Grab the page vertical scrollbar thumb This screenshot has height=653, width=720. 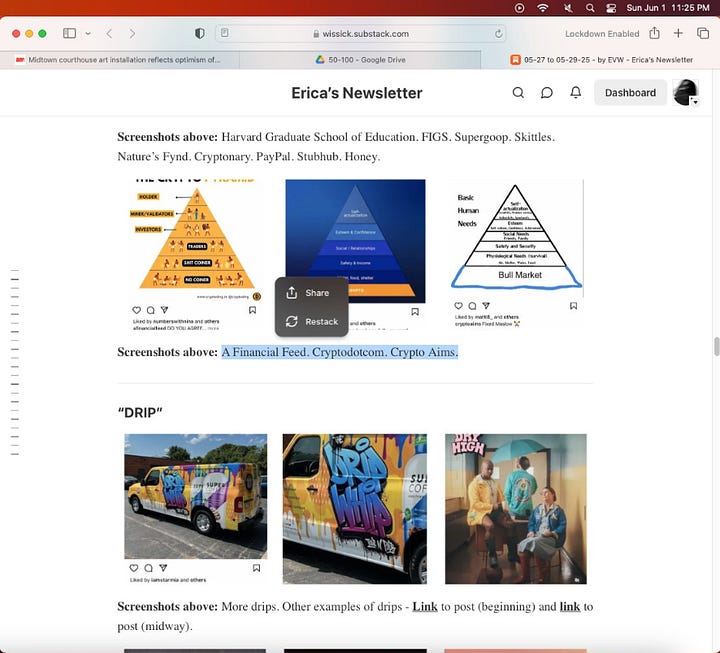[716, 346]
